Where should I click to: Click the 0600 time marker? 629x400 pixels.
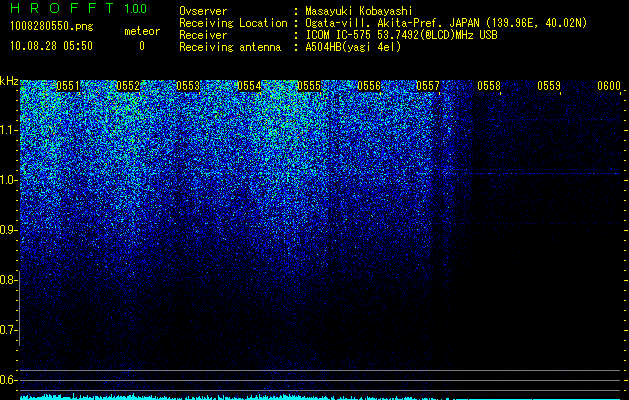pos(609,86)
